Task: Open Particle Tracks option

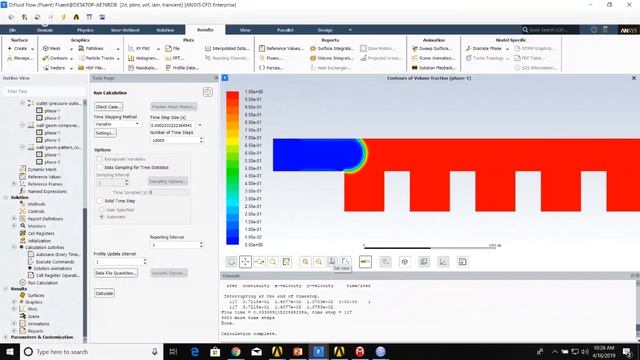Action: tap(96, 58)
